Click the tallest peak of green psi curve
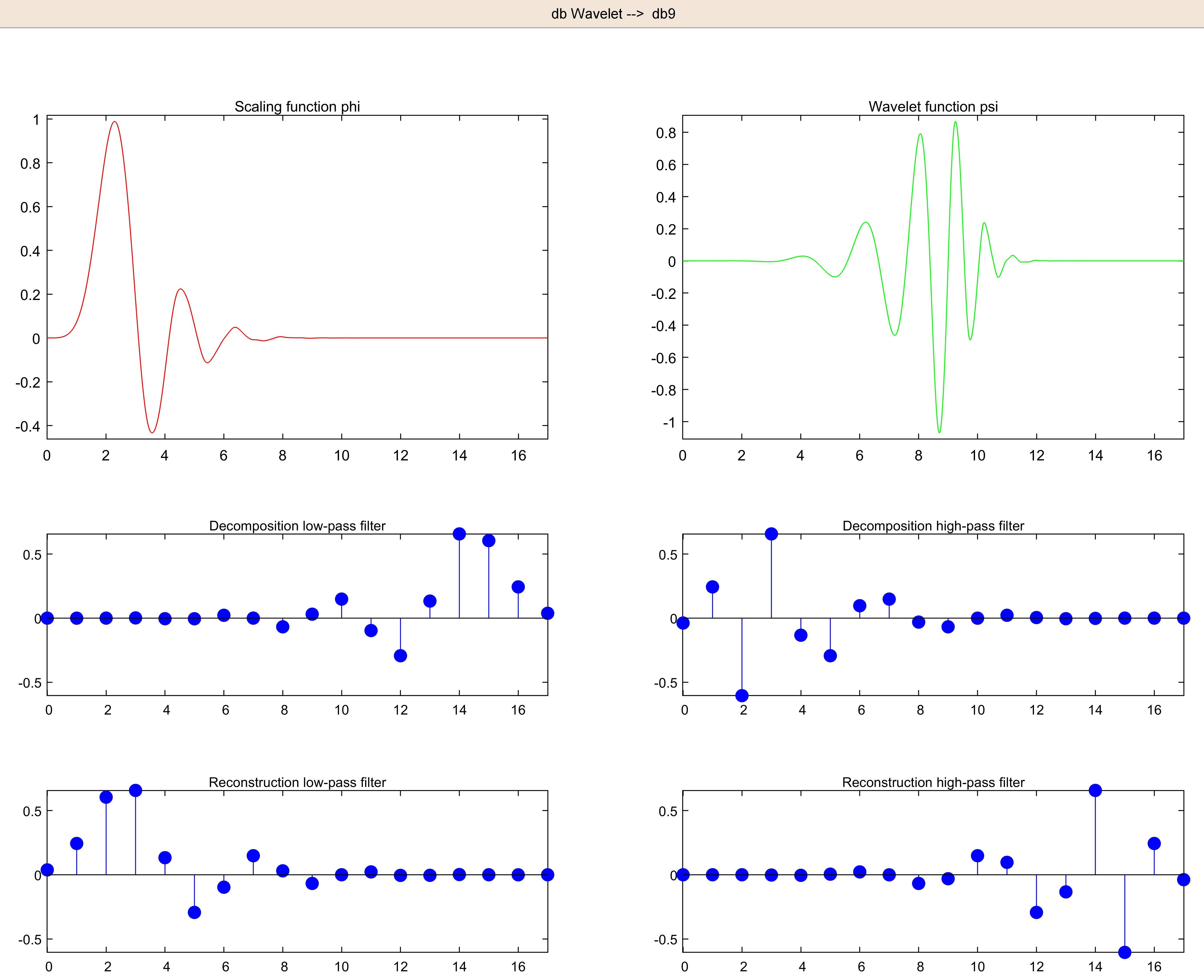Viewport: 1204px width, 980px height. pos(955,122)
